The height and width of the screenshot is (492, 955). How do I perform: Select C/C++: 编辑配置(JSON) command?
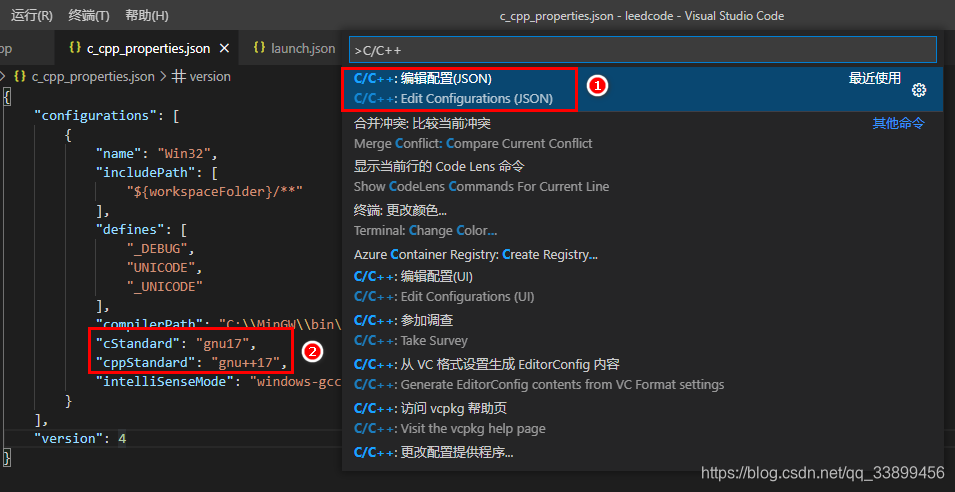click(643, 89)
